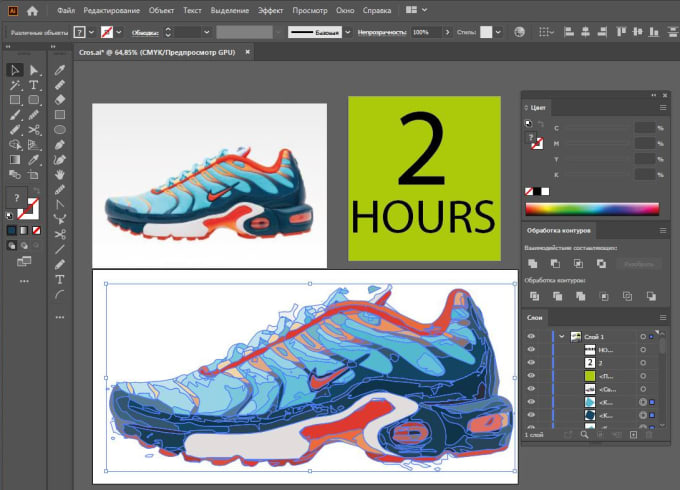This screenshot has width=680, height=490.
Task: Choose the Arc tool
Action: tap(60, 295)
